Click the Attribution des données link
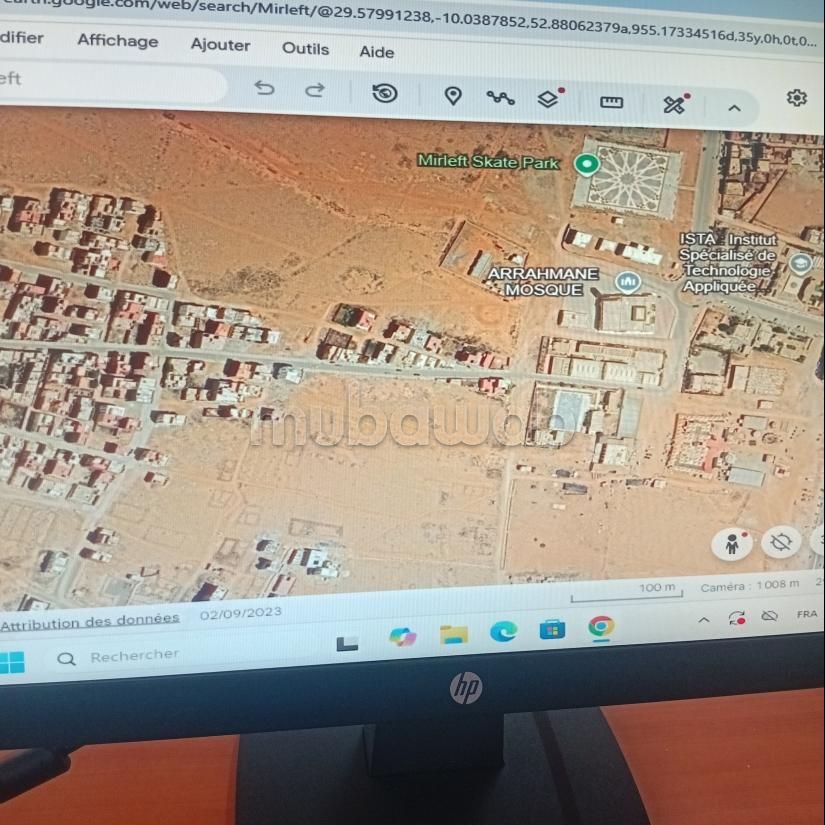 click(90, 620)
